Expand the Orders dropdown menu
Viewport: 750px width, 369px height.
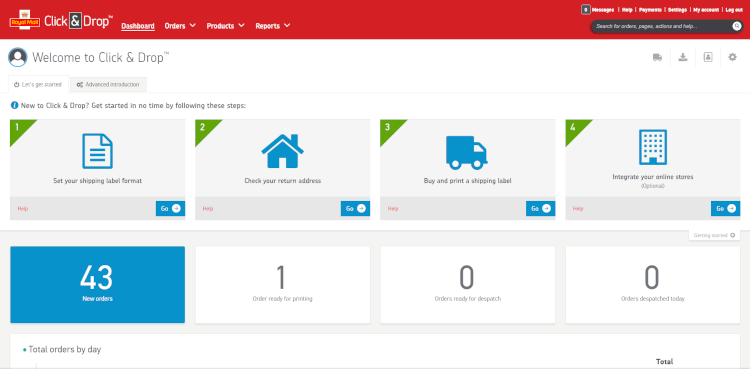tap(180, 26)
